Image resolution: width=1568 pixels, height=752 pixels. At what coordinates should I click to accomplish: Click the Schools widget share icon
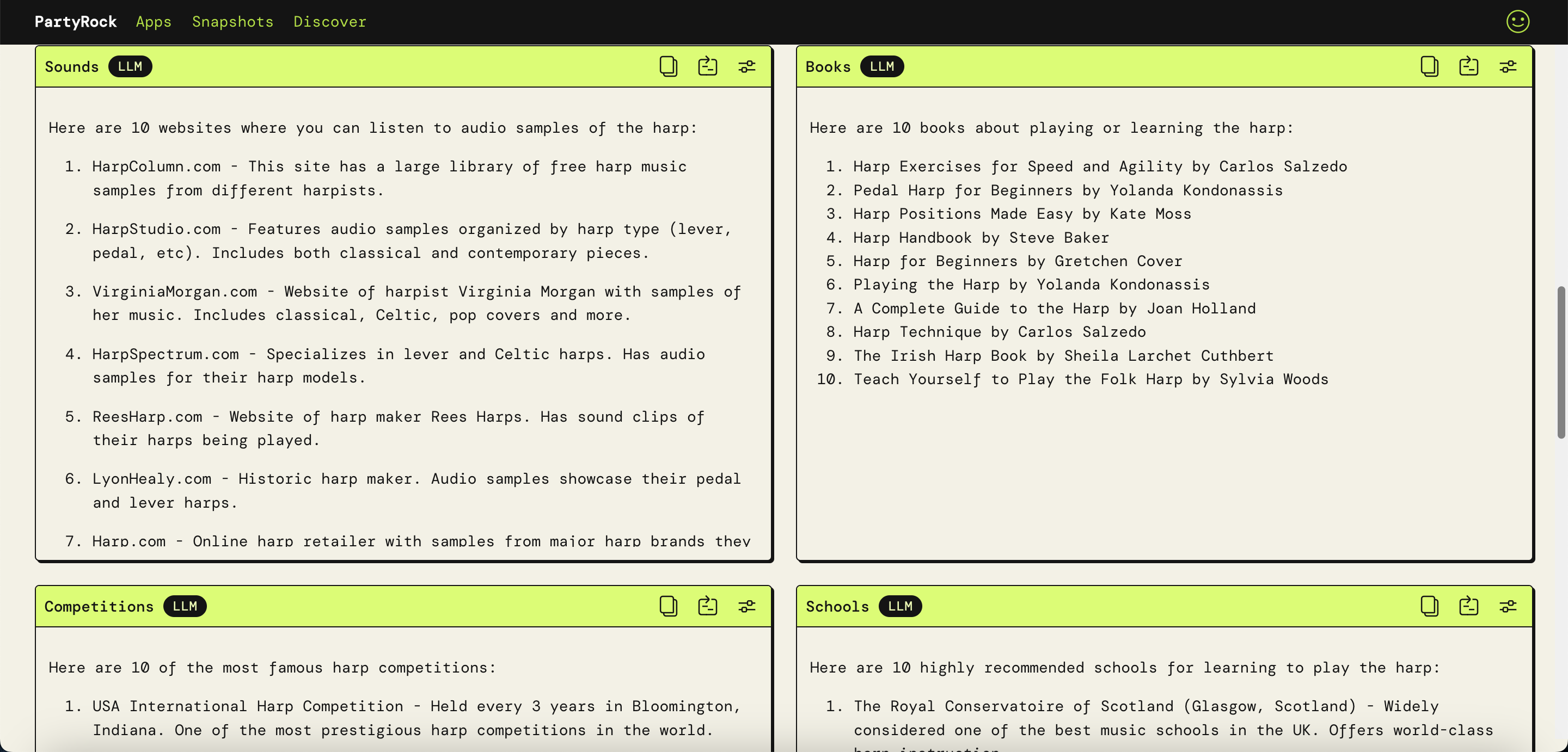pyautogui.click(x=1468, y=606)
